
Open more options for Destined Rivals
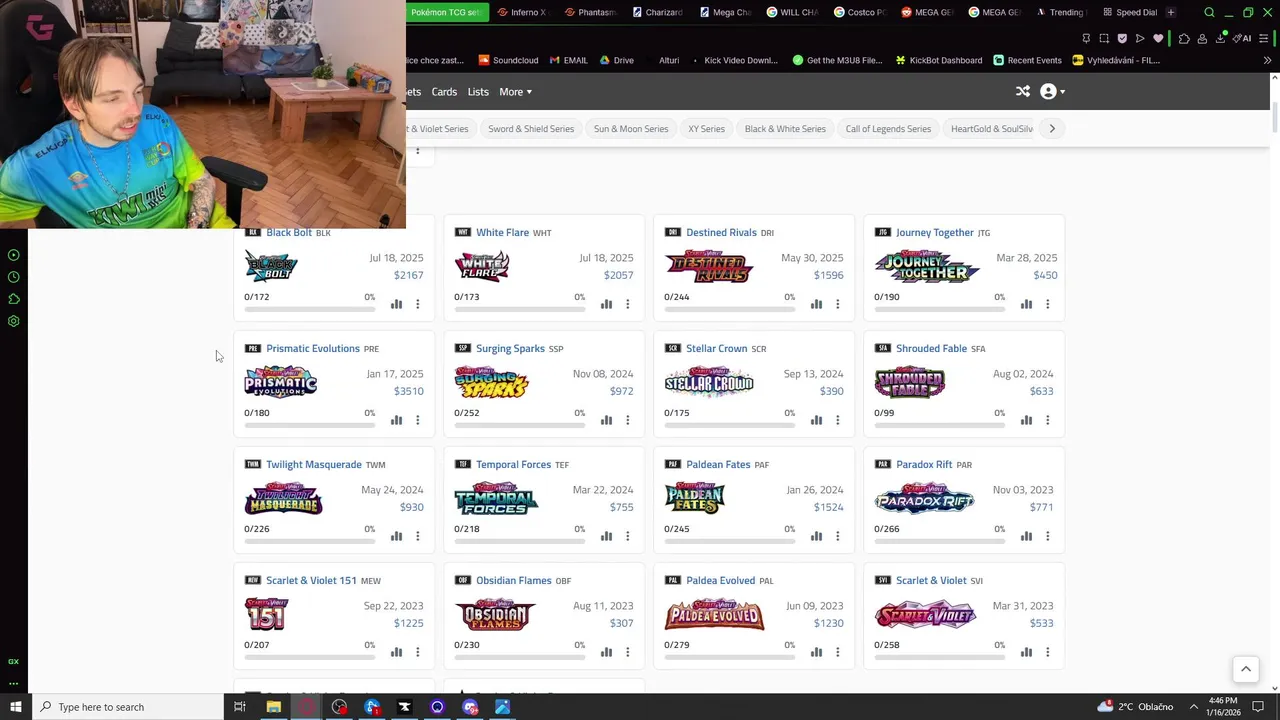click(838, 304)
